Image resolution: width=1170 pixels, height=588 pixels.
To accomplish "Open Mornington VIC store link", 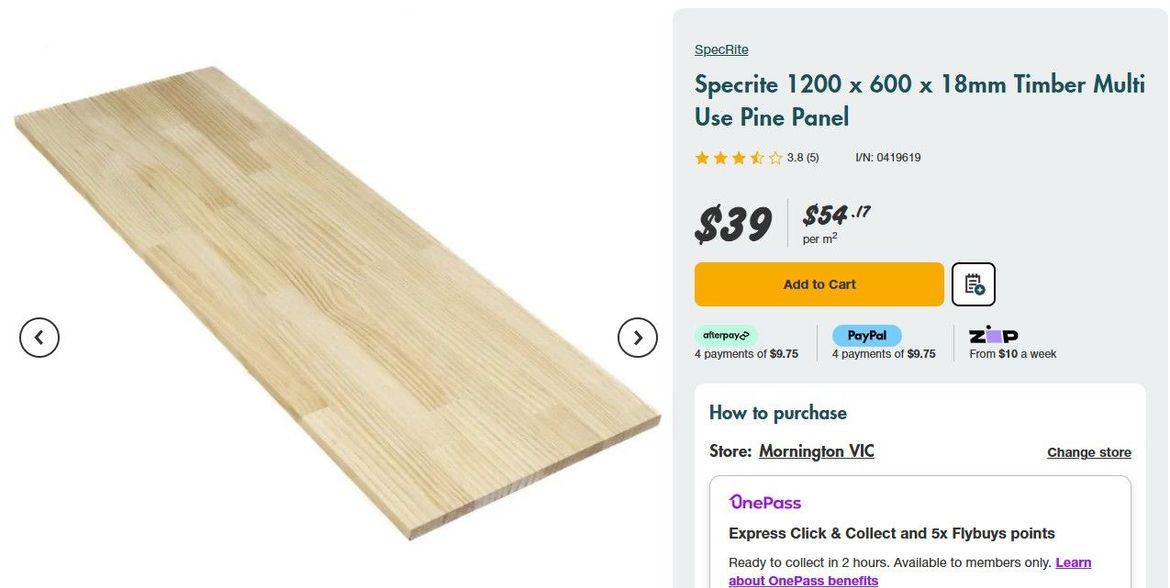I will click(x=816, y=451).
